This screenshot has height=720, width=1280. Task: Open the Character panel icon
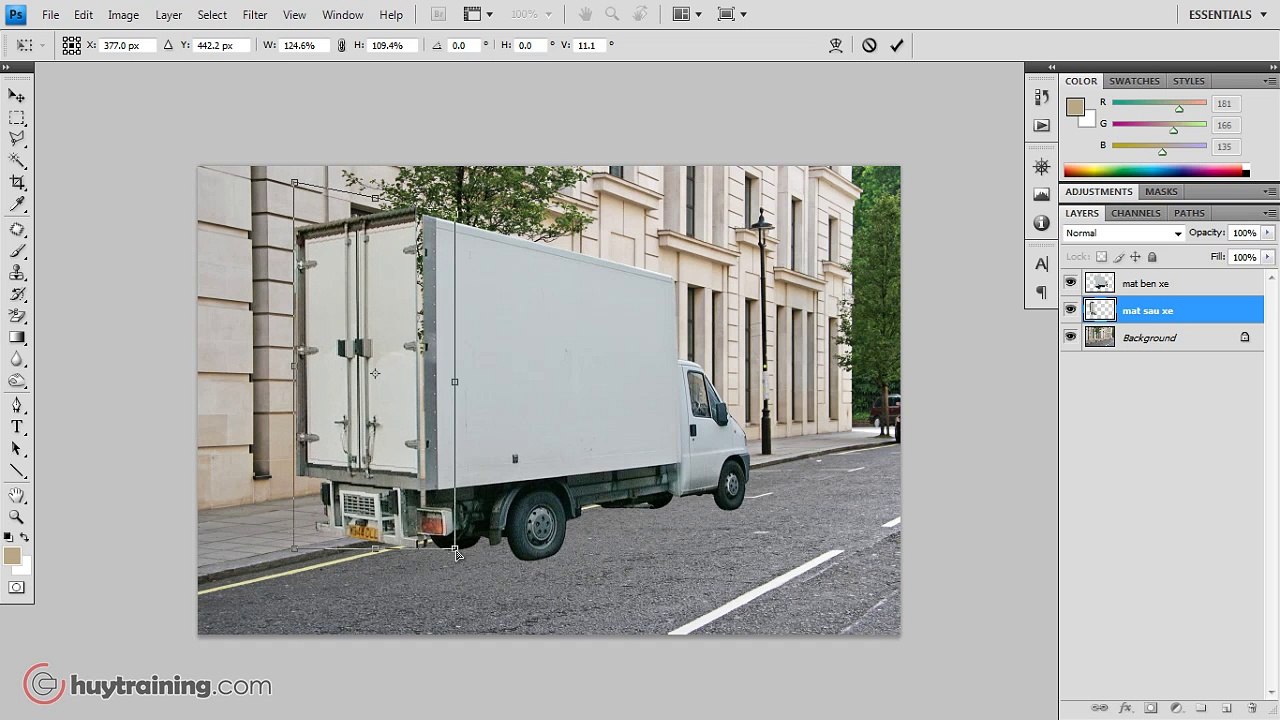1041,264
